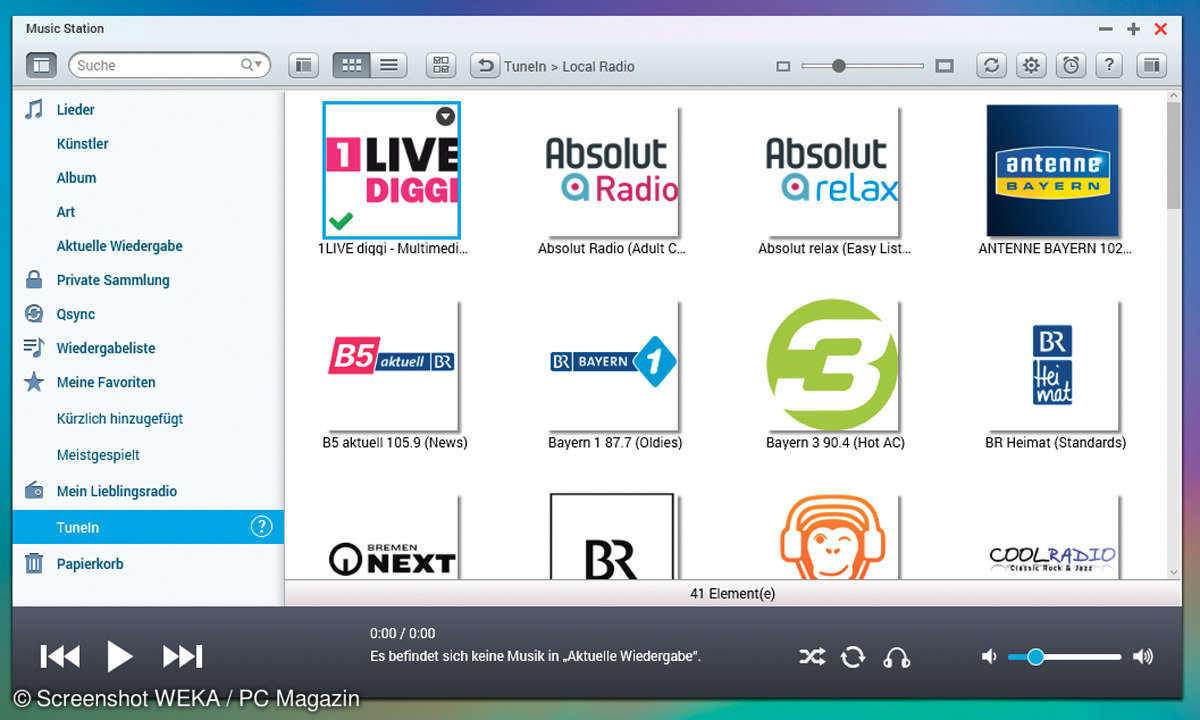This screenshot has width=1200, height=720.
Task: Open the headphones output selector
Action: [896, 657]
